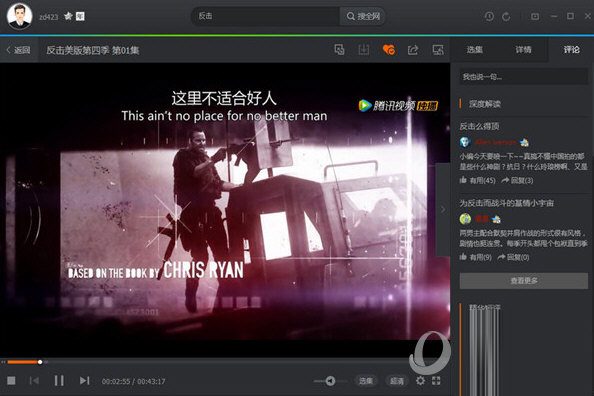The width and height of the screenshot is (594, 396).
Task: Skip to next episode button
Action: tap(84, 380)
